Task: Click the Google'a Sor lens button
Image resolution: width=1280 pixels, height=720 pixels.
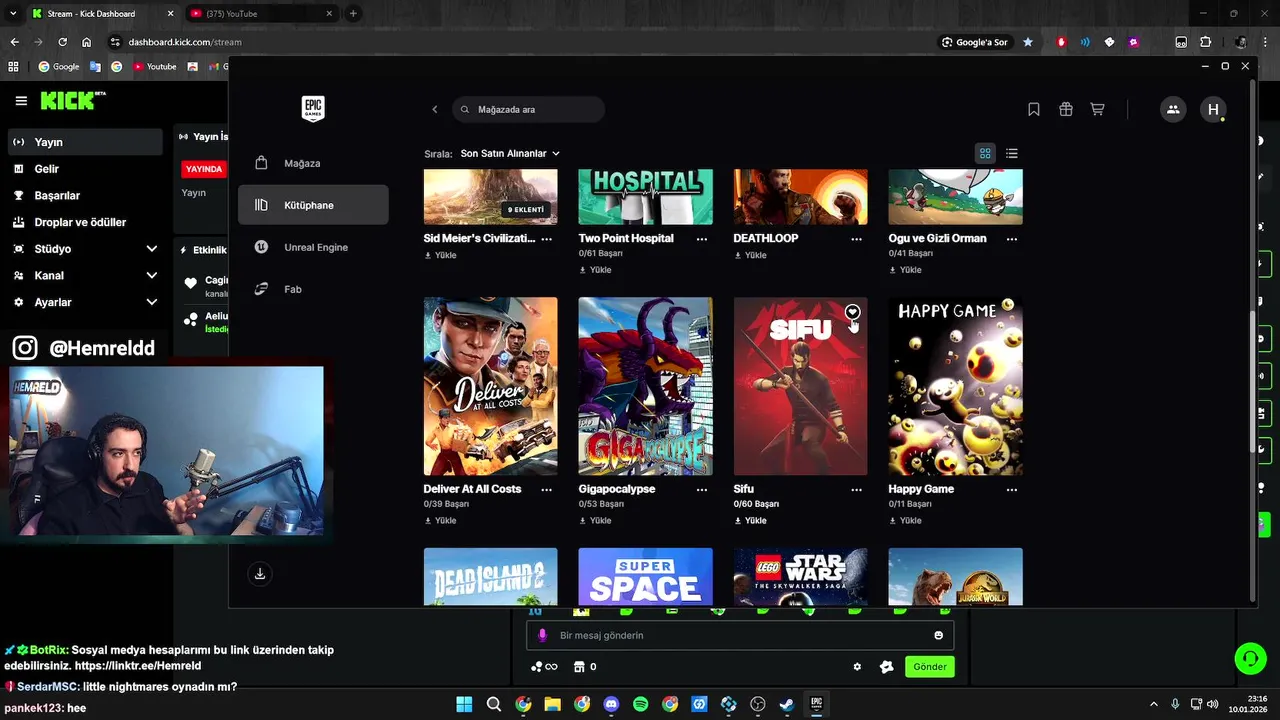Action: (975, 42)
